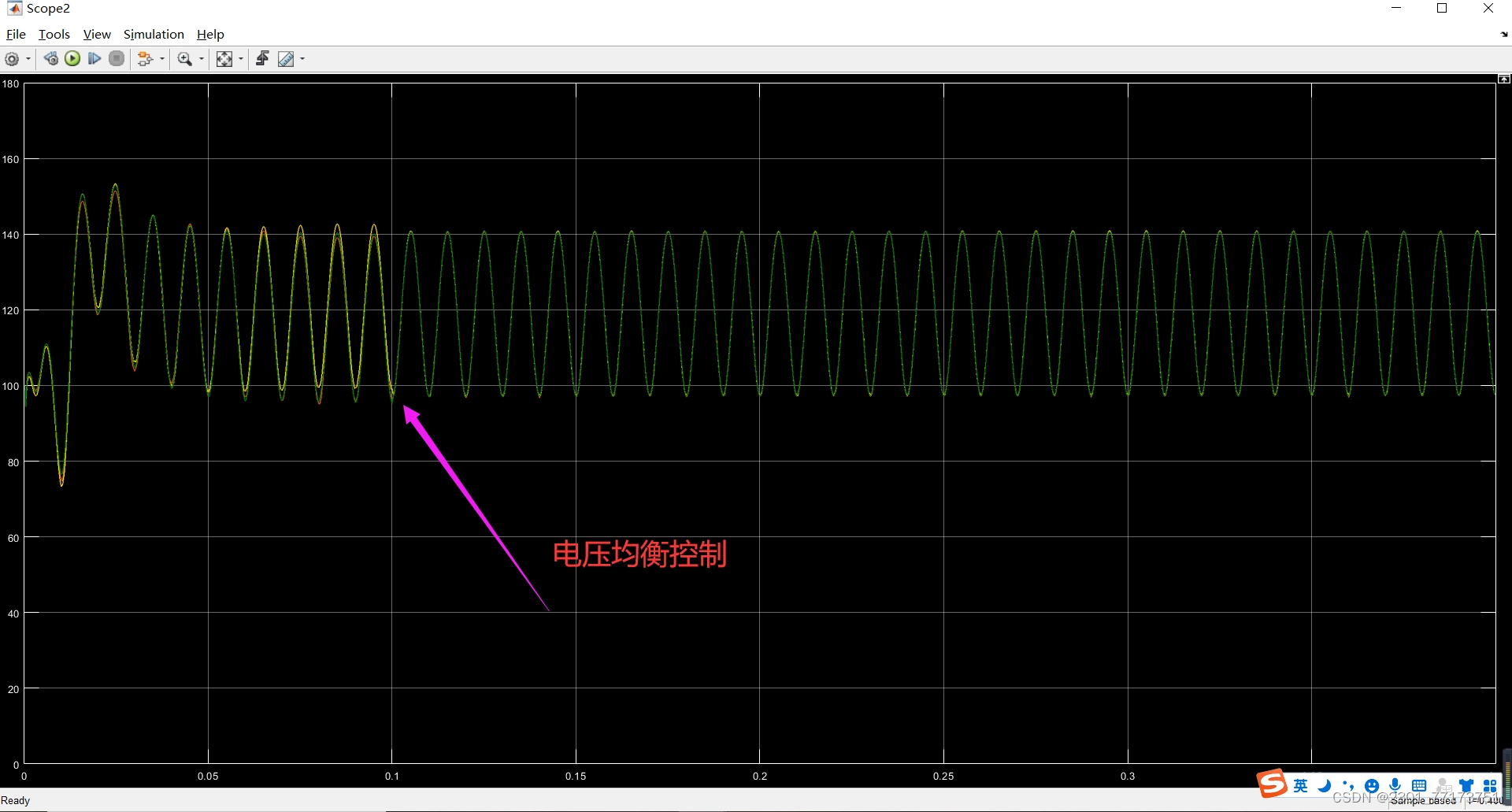Screen dimensions: 1512x812
Task: Maximize the Scope2 window
Action: [x=1442, y=8]
